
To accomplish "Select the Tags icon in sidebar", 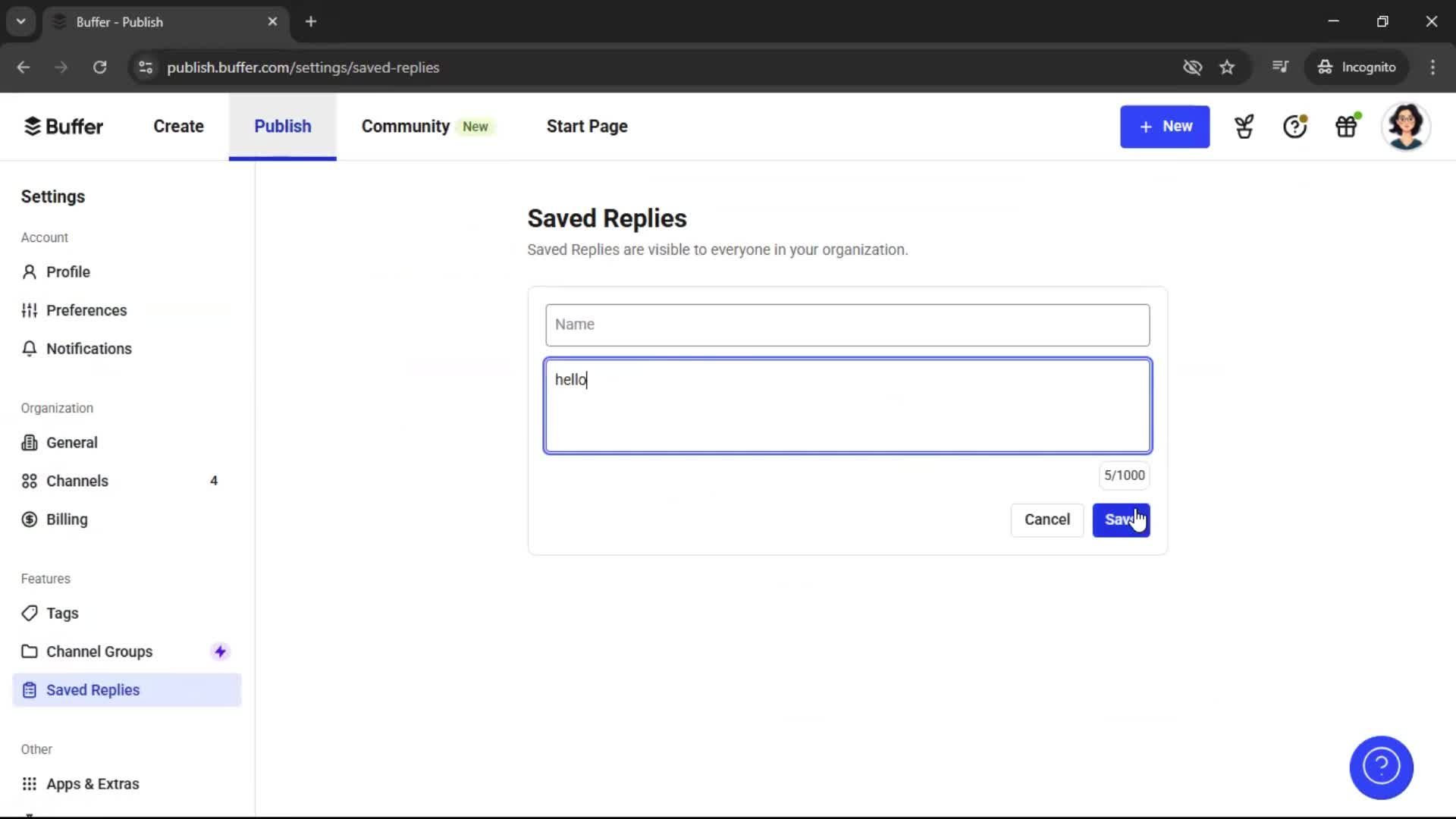I will coord(29,613).
